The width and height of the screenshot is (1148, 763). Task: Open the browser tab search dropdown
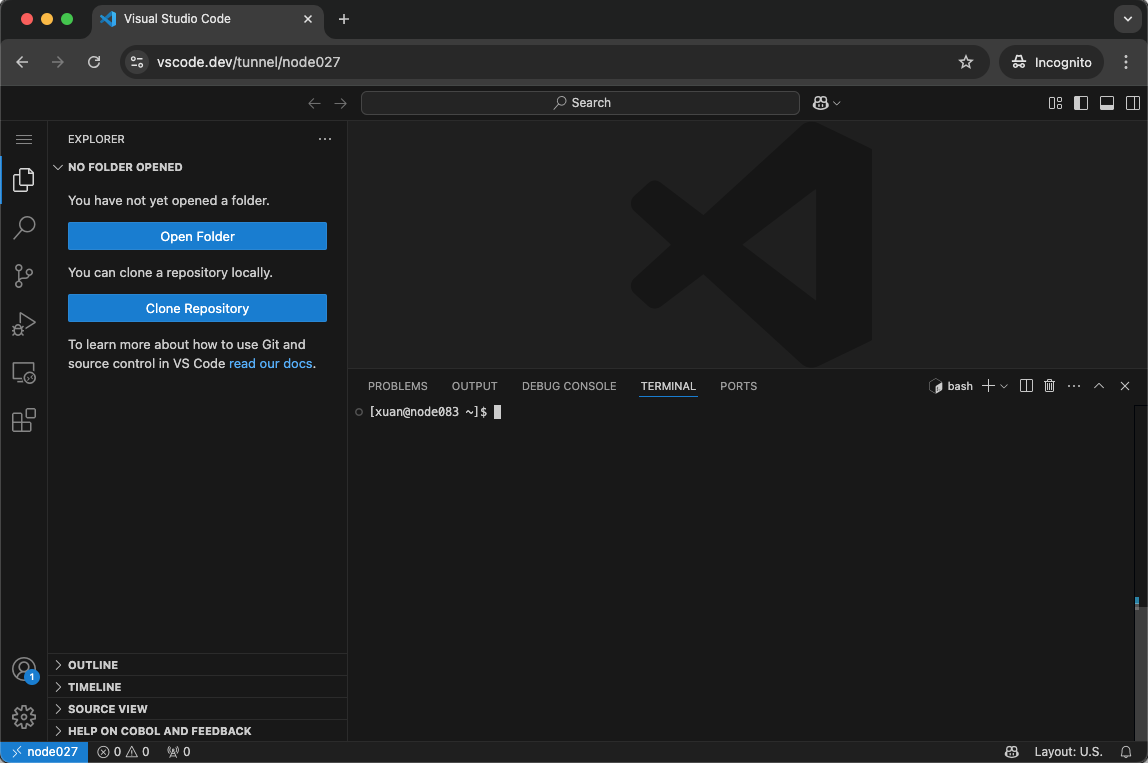tap(1128, 19)
